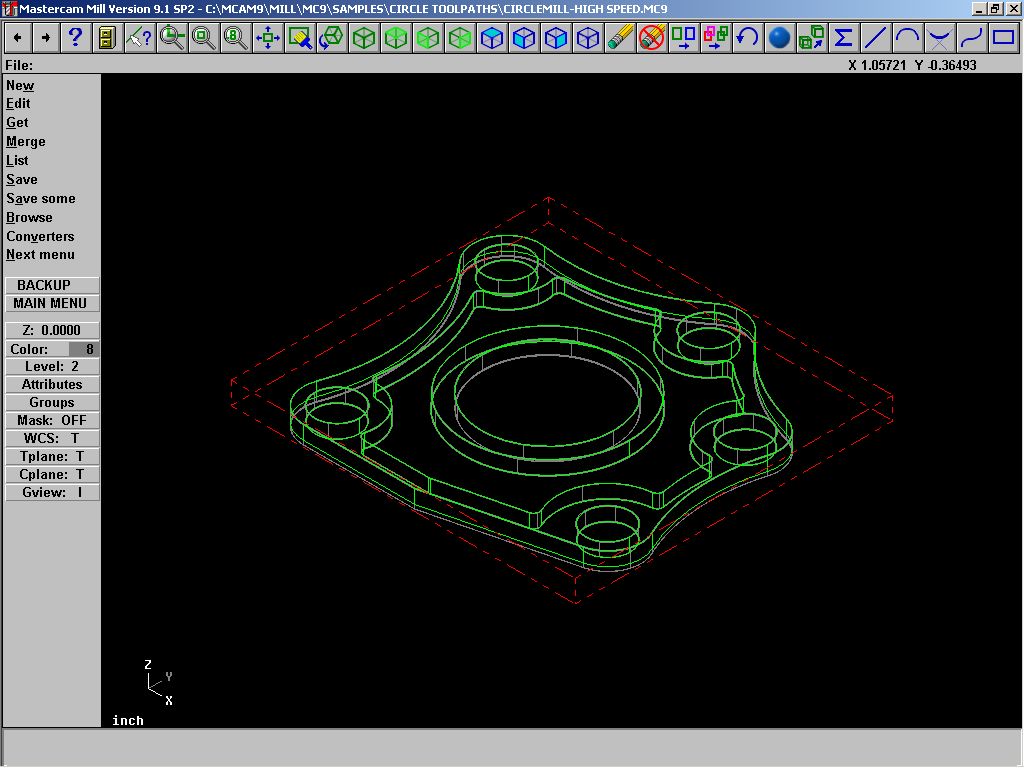Screen dimensions: 1024x768
Task: Choose Merge from the File menu
Action: (x=26, y=141)
